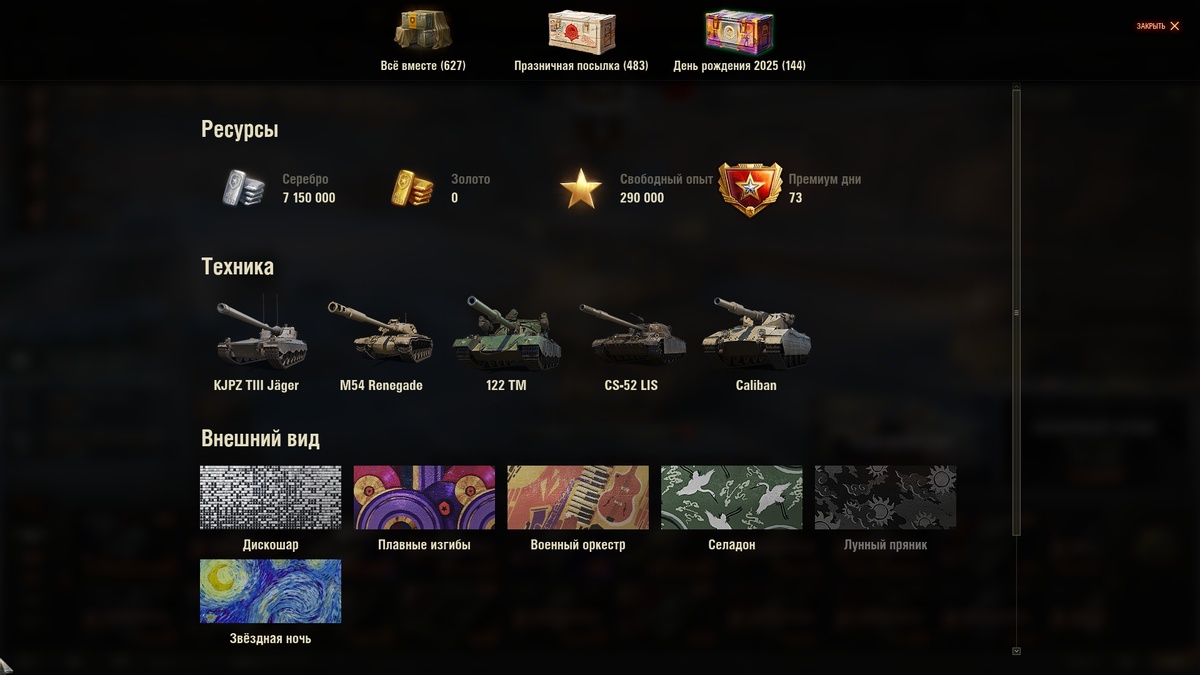Image resolution: width=1200 pixels, height=675 pixels.
Task: Click the gold star Свободный опыт icon
Action: (x=581, y=188)
